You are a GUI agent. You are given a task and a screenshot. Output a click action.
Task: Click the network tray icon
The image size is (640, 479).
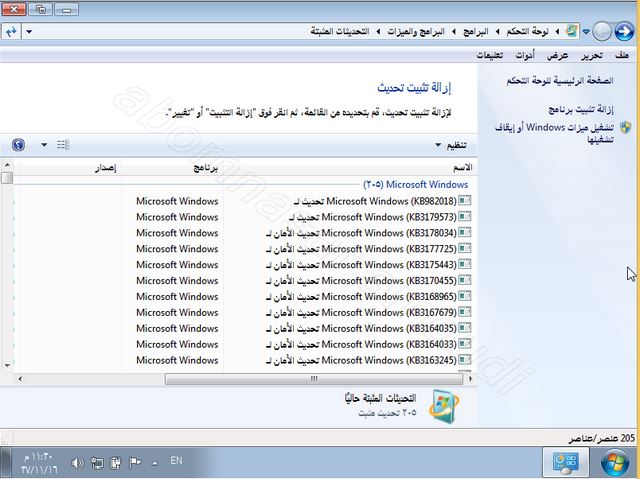point(97,463)
